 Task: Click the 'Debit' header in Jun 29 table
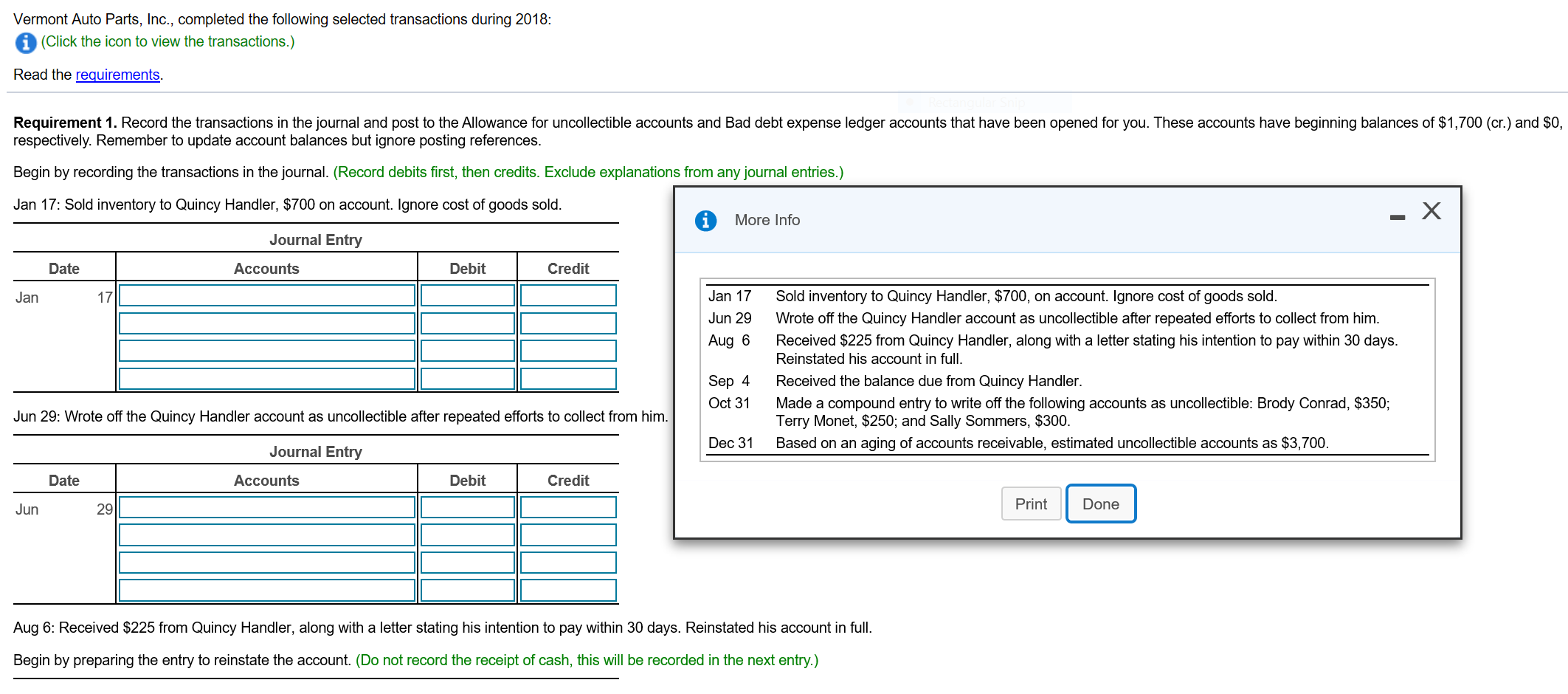[x=468, y=481]
